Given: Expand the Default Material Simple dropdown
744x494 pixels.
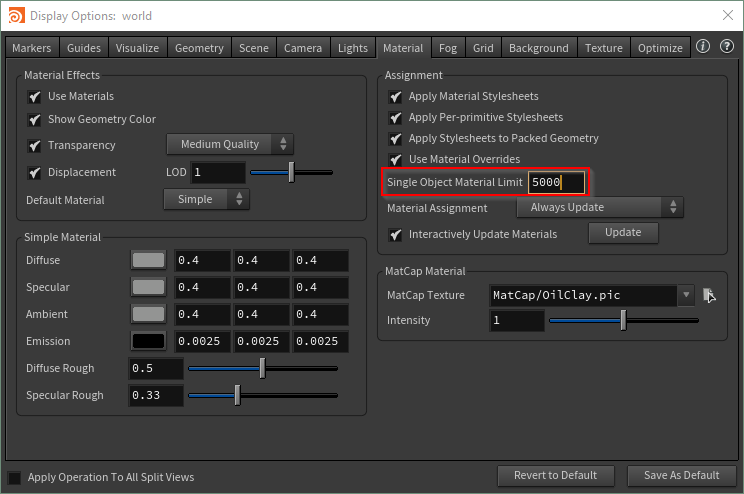Looking at the screenshot, I should tap(206, 199).
